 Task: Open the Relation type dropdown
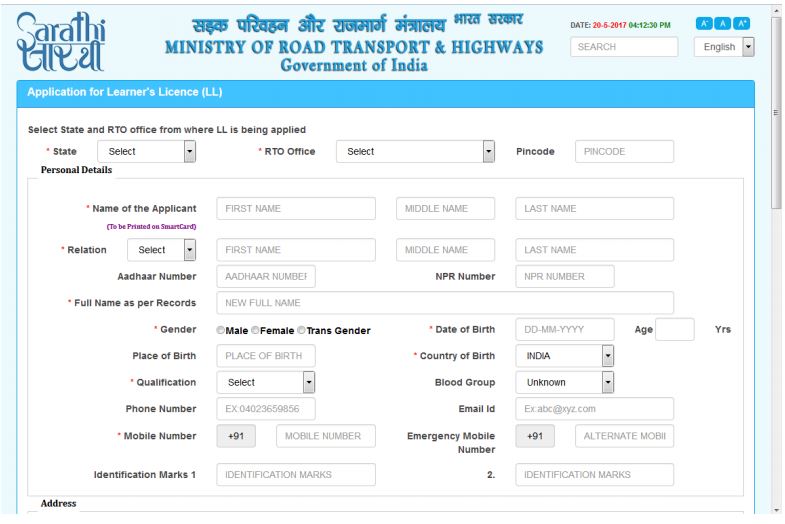(161, 250)
